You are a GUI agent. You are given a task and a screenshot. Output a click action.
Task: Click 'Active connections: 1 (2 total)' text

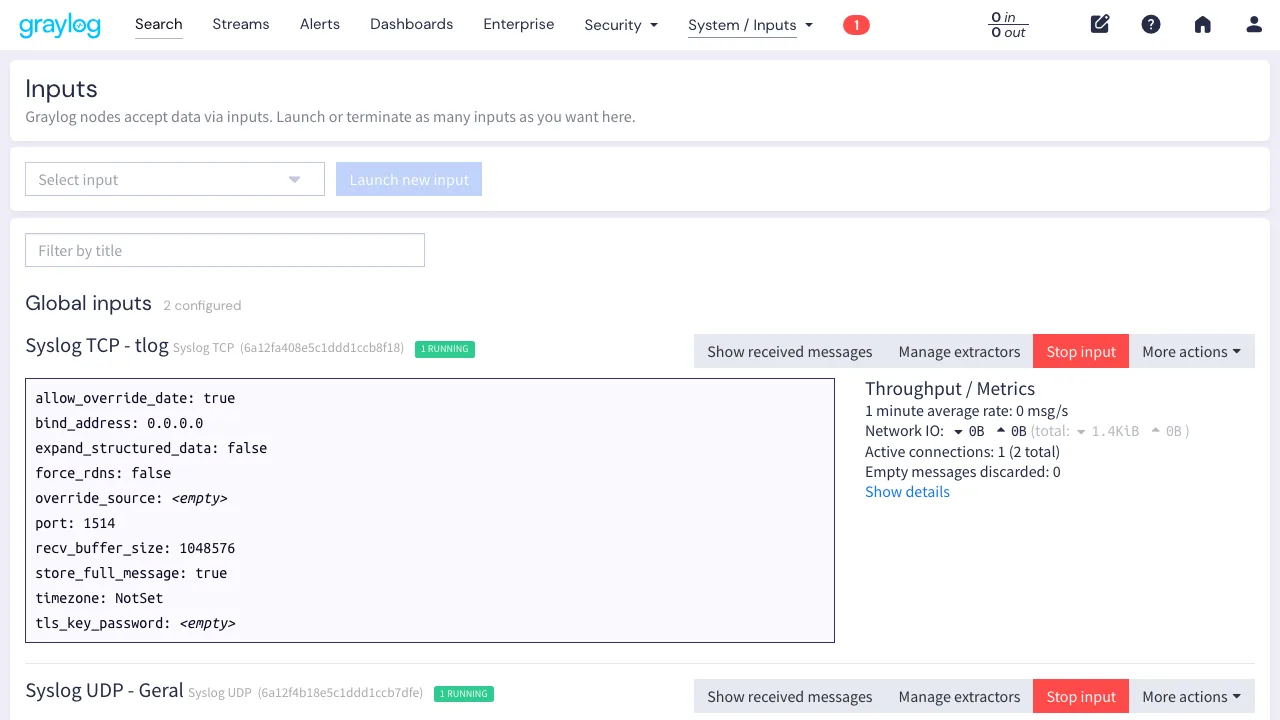tap(962, 451)
